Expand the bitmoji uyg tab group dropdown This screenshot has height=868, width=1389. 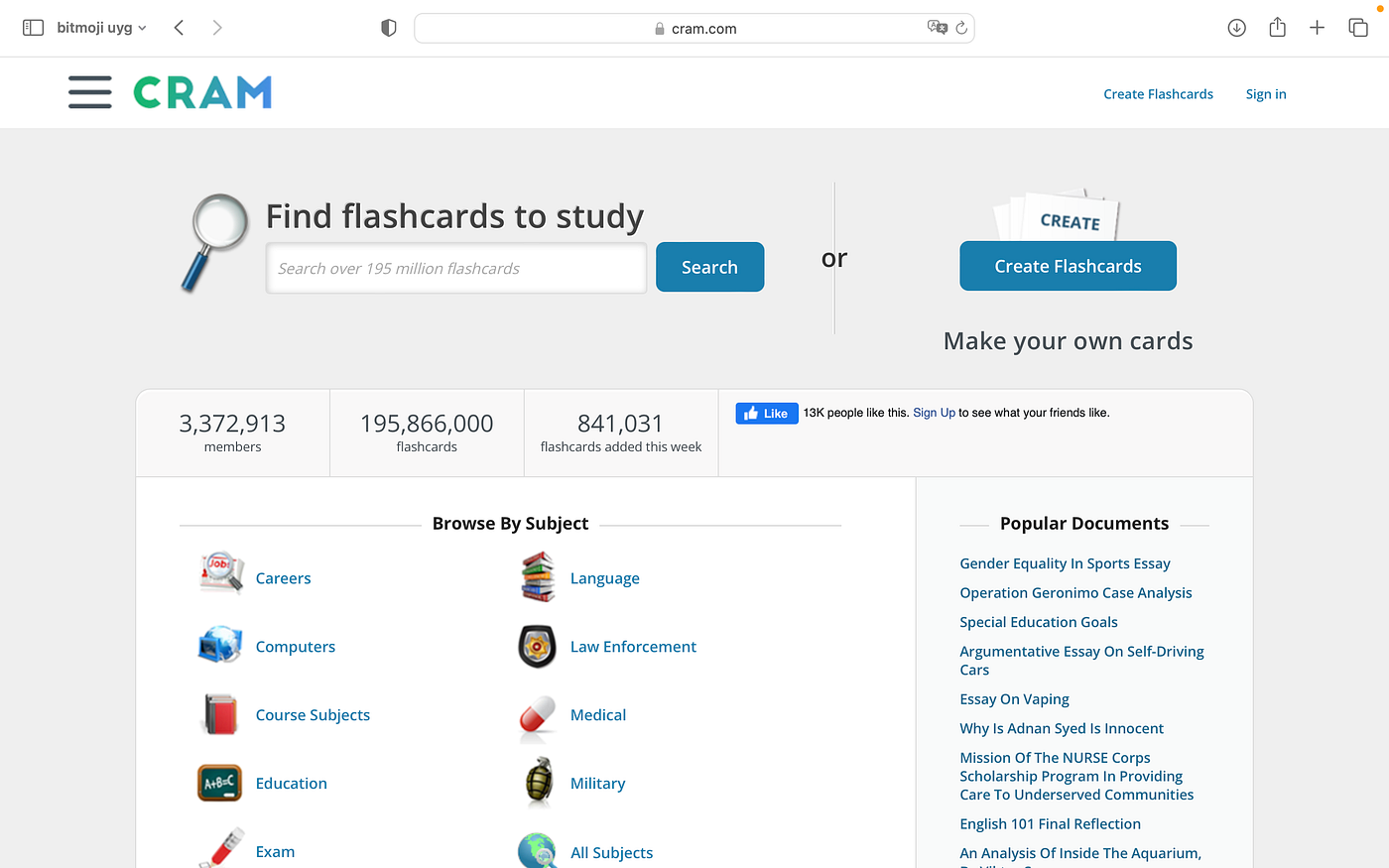pos(101,28)
